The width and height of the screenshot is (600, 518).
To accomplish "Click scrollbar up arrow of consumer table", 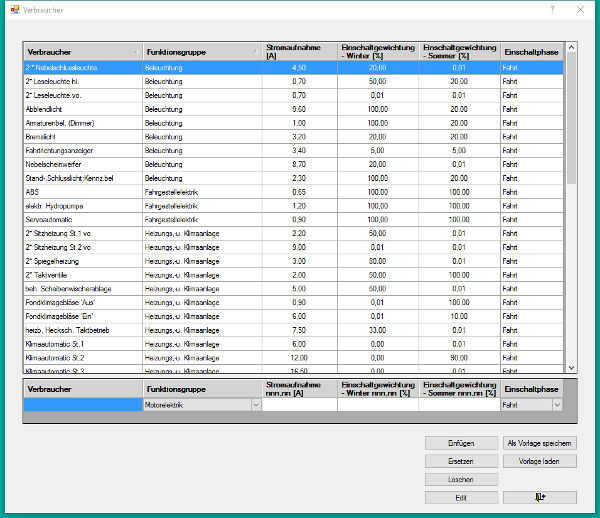I will pyautogui.click(x=571, y=47).
